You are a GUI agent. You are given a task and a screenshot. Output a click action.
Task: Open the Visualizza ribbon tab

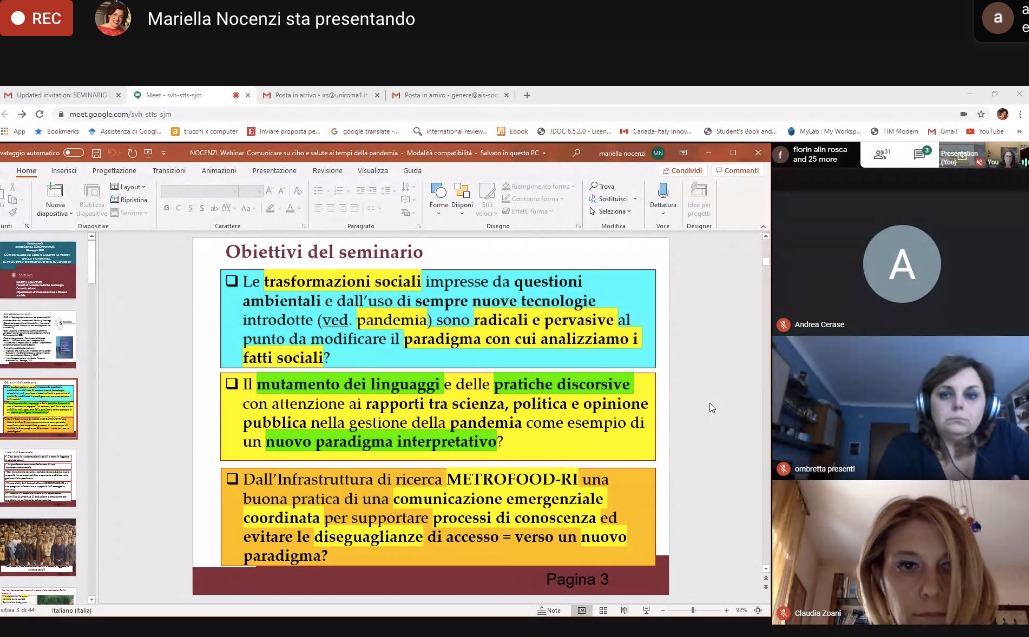(373, 171)
